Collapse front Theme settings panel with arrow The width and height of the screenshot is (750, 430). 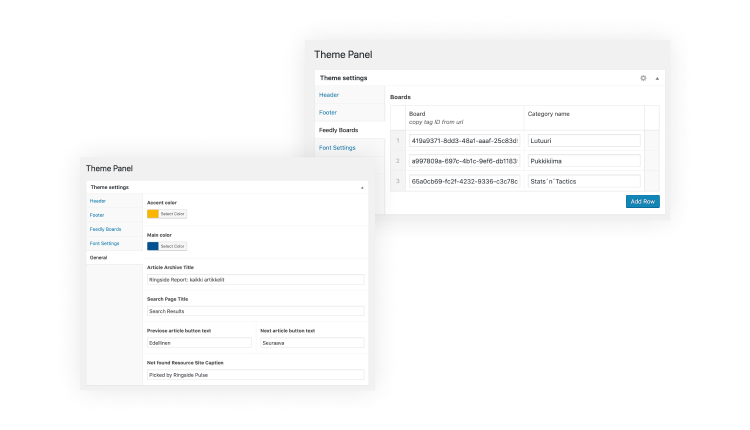click(361, 187)
